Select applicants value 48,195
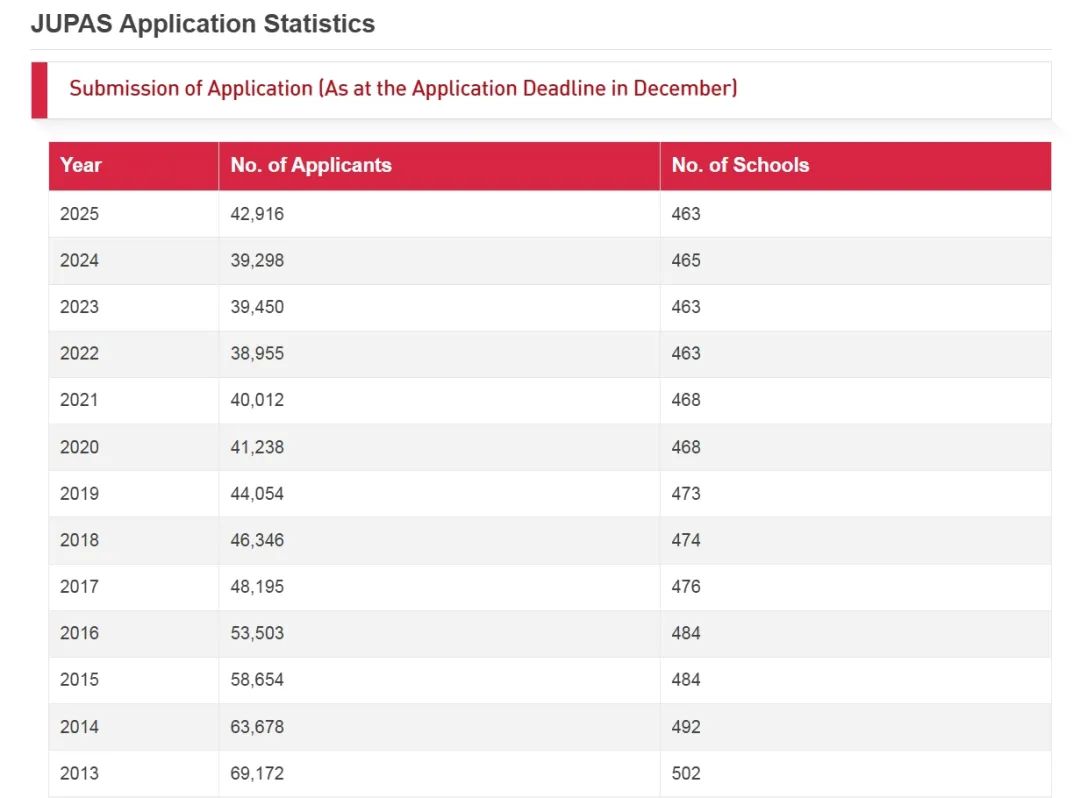The image size is (1080, 798). pyautogui.click(x=257, y=587)
